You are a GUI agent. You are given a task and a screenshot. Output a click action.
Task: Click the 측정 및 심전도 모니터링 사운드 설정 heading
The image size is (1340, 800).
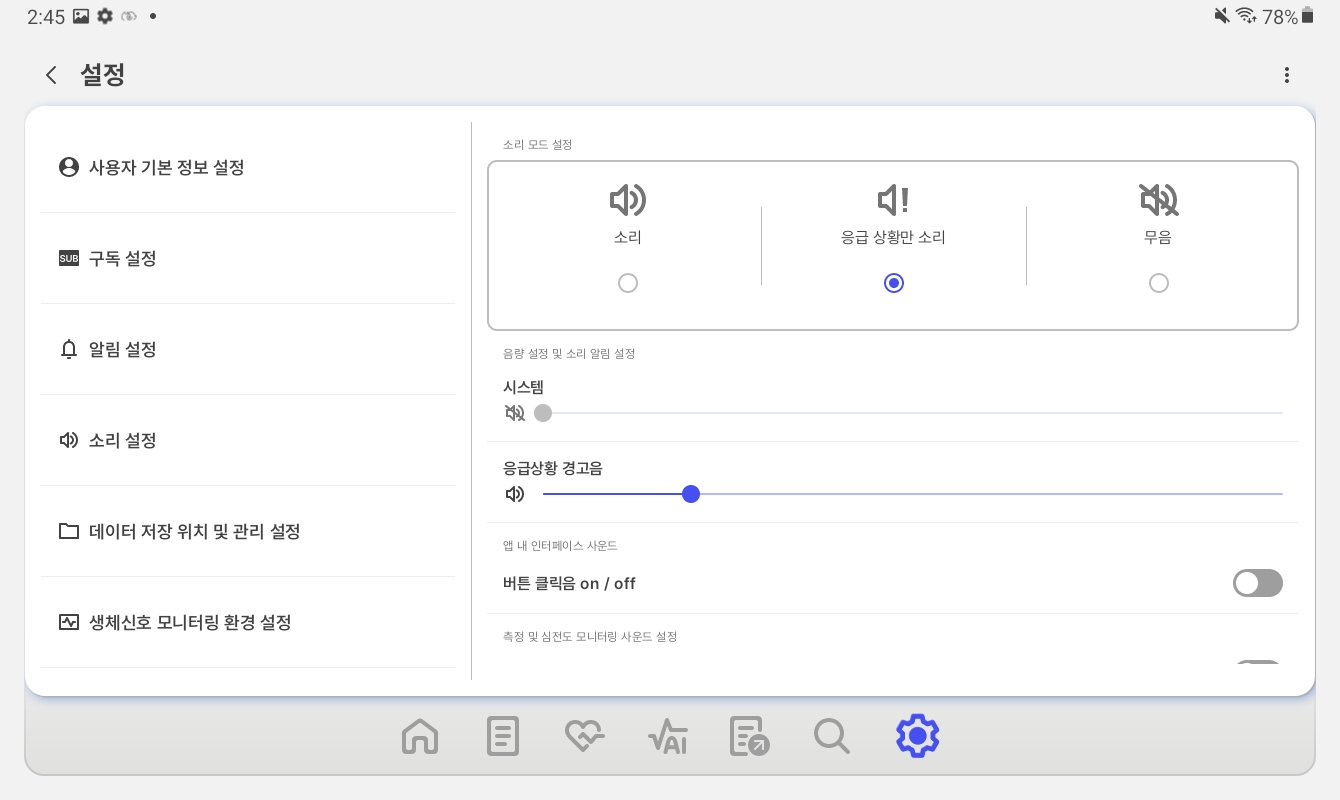[590, 637]
